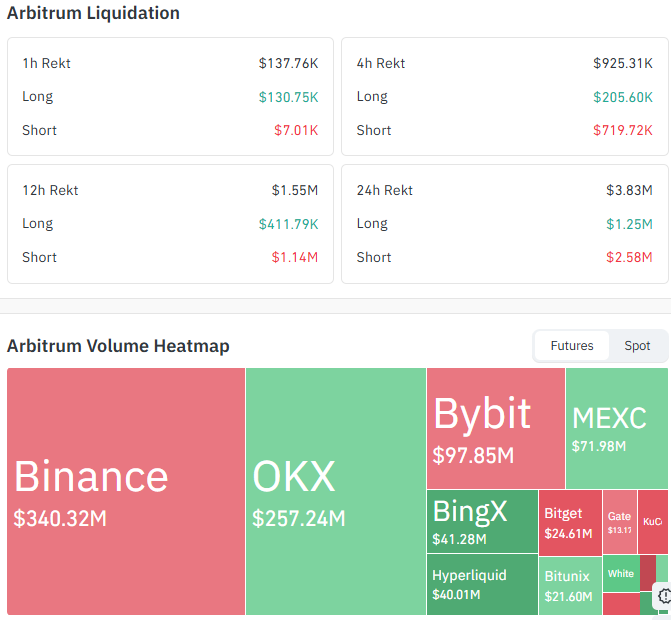Select 24h Short value $2.58M
This screenshot has height=620, width=671.
pyautogui.click(x=629, y=257)
